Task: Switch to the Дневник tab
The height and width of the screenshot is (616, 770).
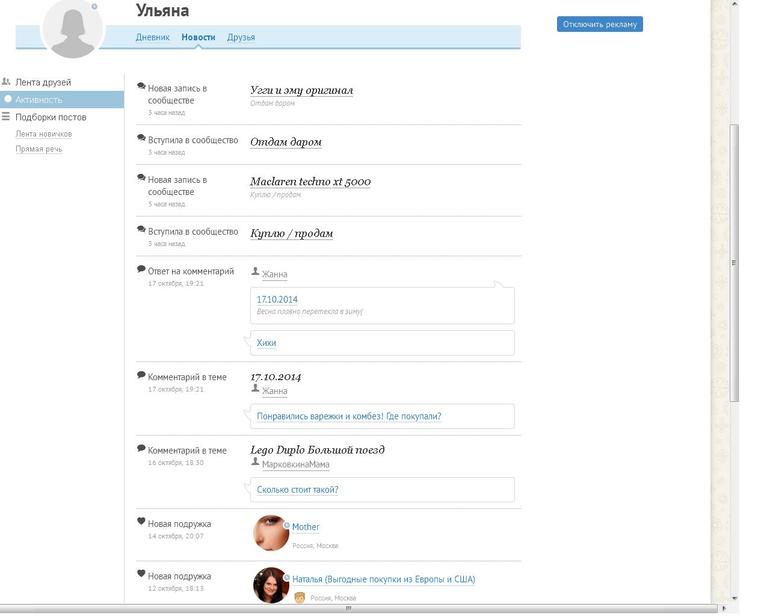Action: [x=153, y=37]
